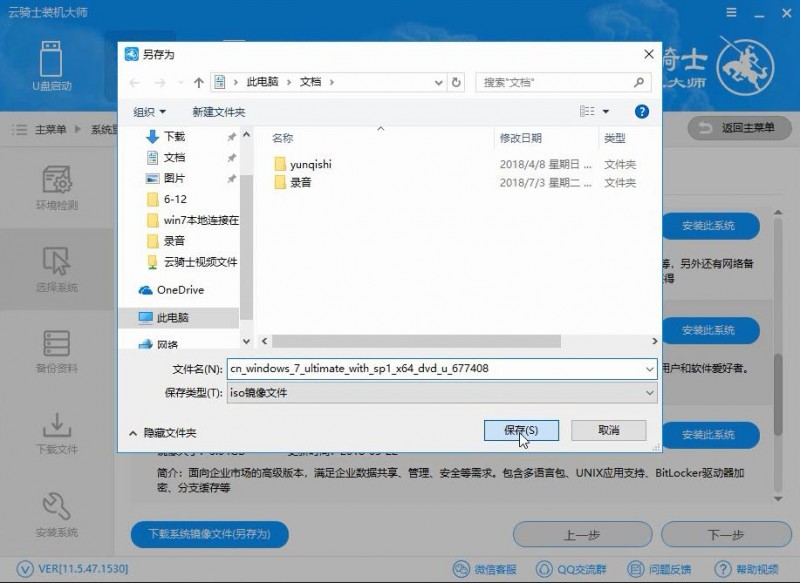Close the 另存为 dialog
800x583 pixels.
[648, 54]
